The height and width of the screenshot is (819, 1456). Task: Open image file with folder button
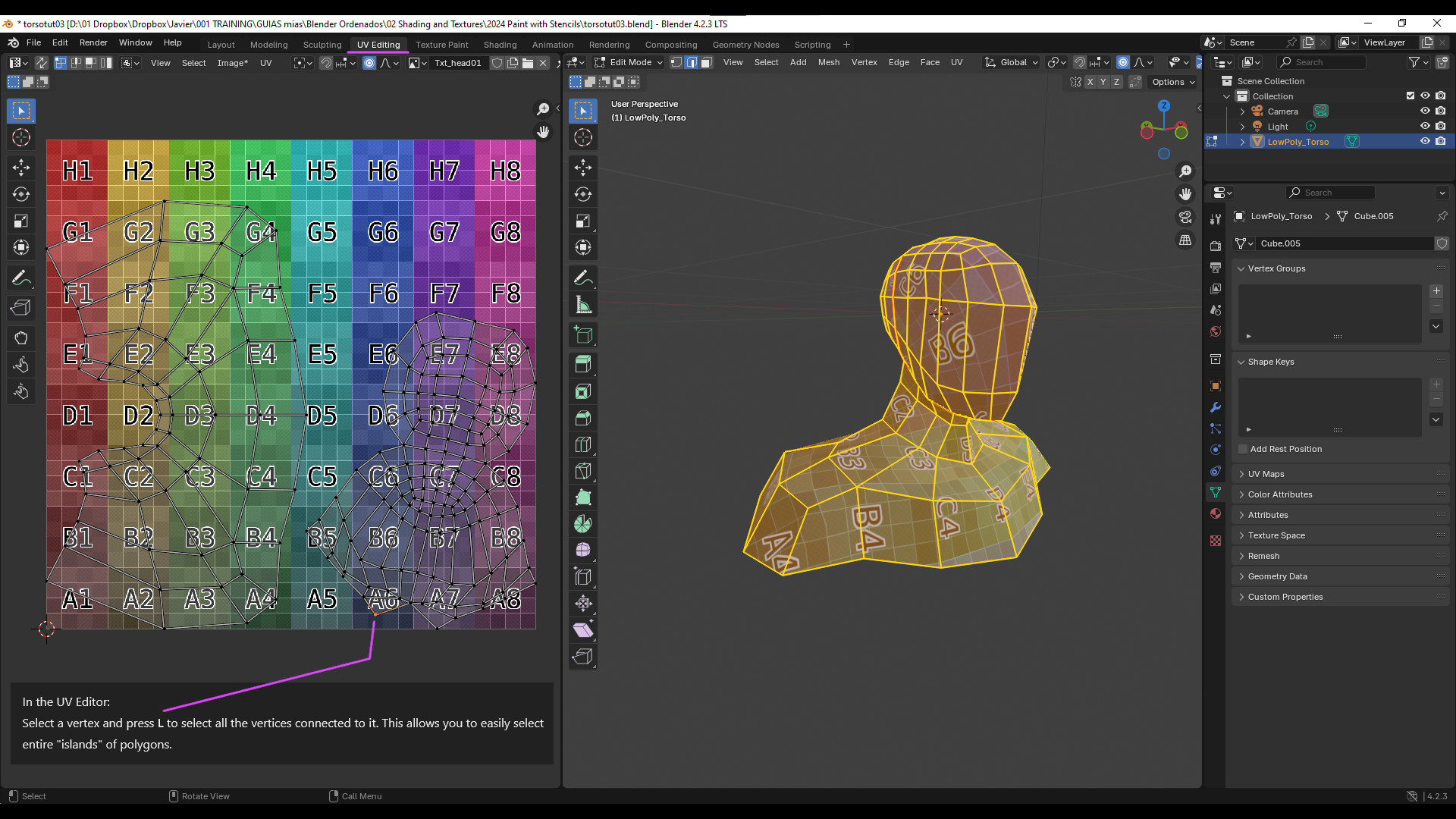[x=528, y=63]
